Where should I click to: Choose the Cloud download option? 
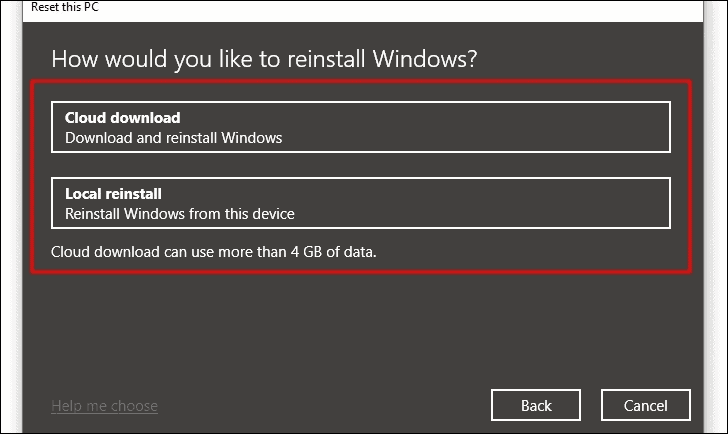click(x=361, y=127)
